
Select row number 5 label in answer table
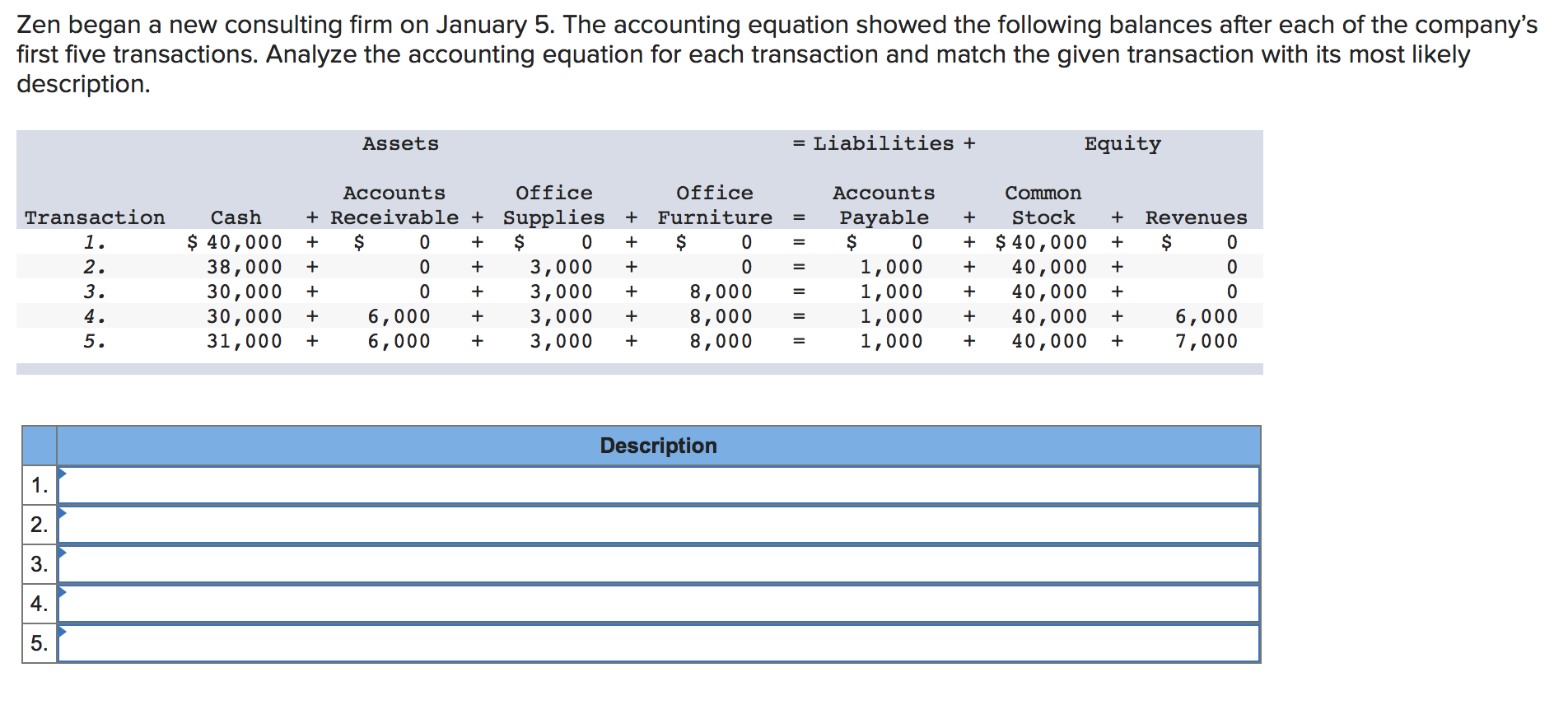pos(40,643)
